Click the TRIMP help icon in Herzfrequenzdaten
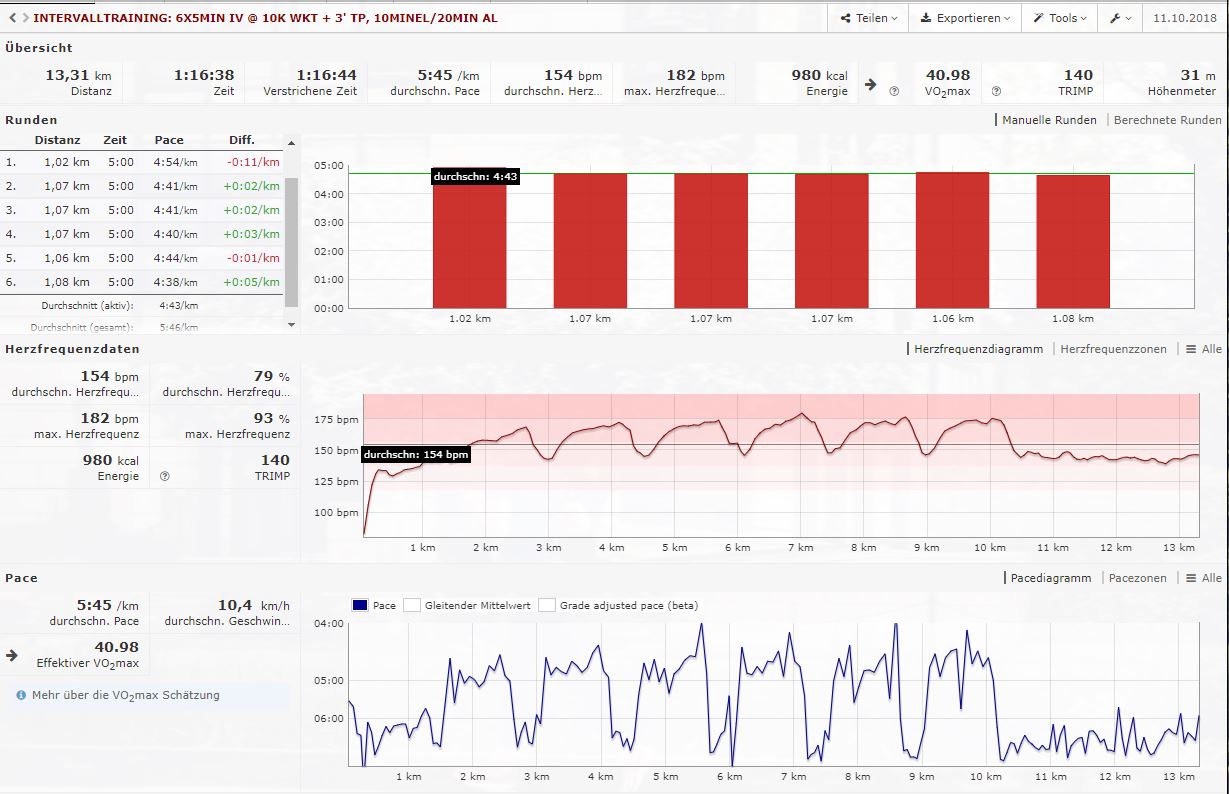This screenshot has height=794, width=1229. click(x=164, y=476)
